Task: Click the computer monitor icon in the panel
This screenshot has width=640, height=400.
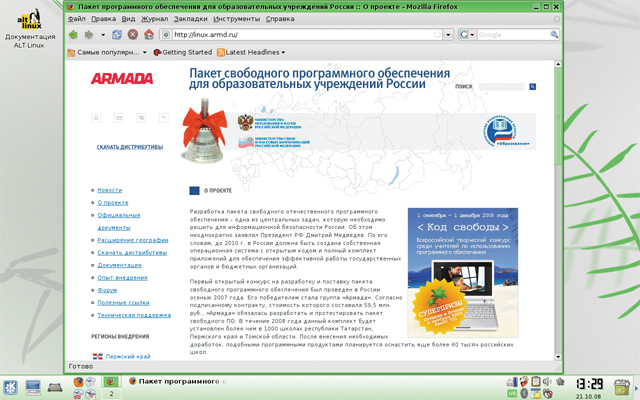Action: click(33, 387)
